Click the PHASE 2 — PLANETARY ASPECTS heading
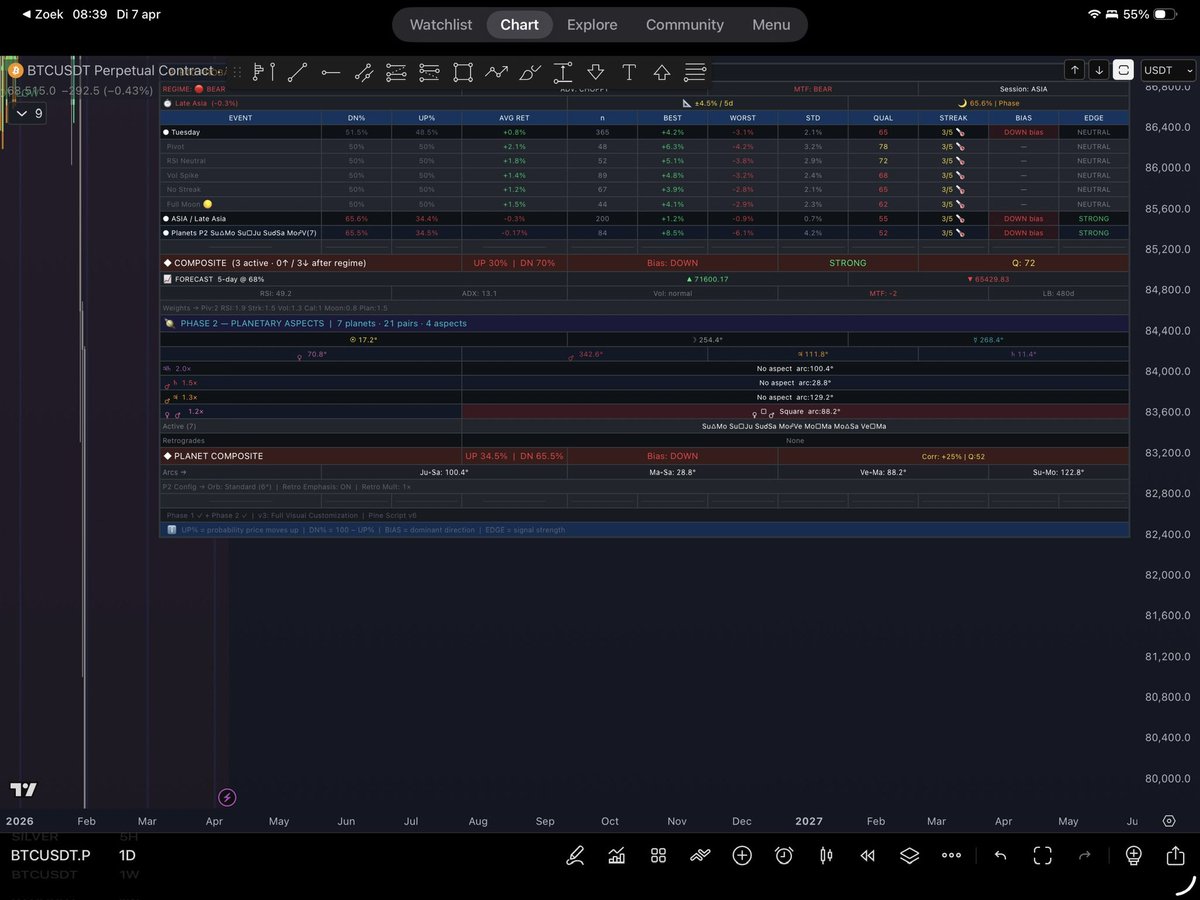This screenshot has width=1200, height=900. click(x=252, y=324)
